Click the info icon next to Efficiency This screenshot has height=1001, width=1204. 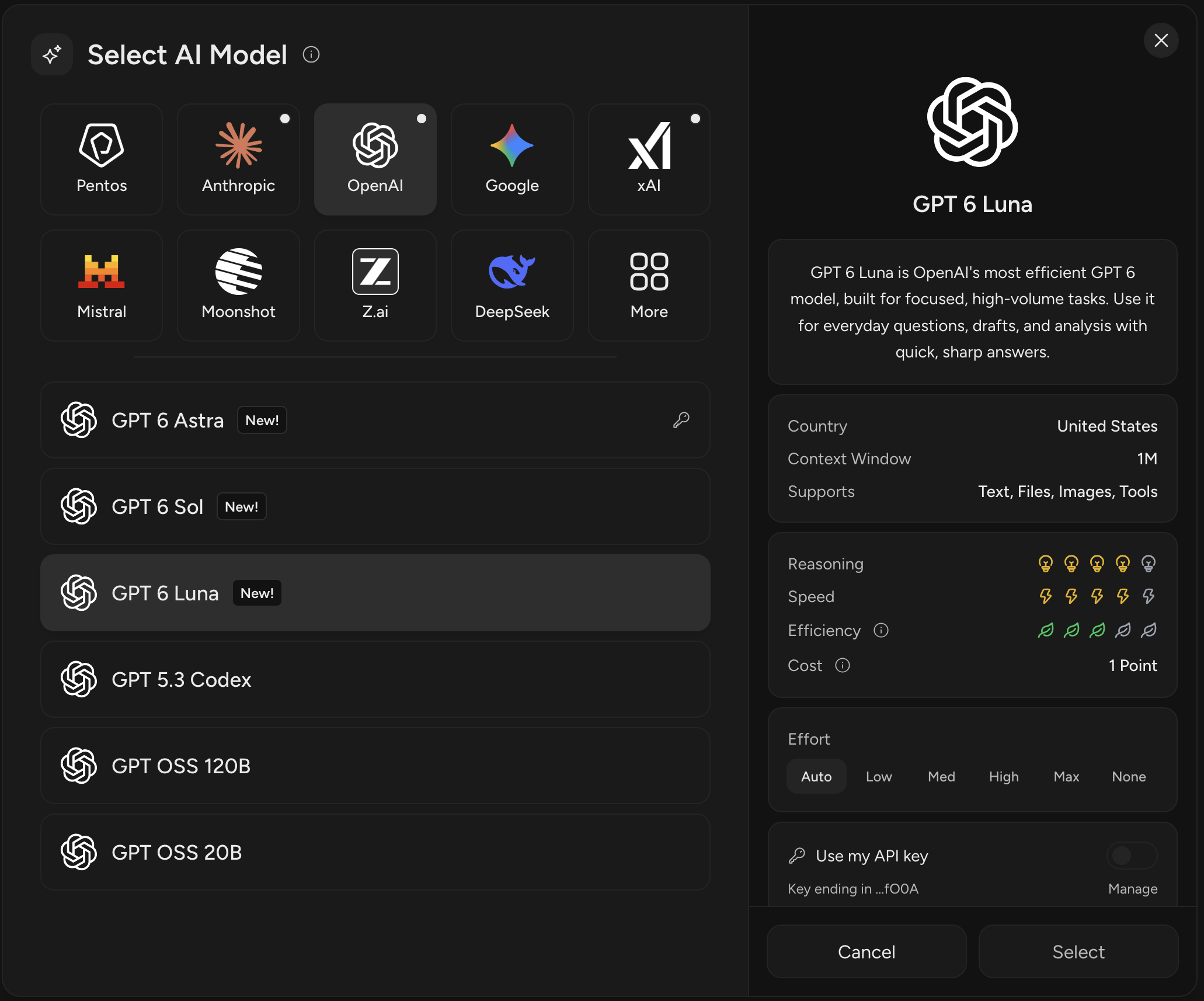pos(881,630)
